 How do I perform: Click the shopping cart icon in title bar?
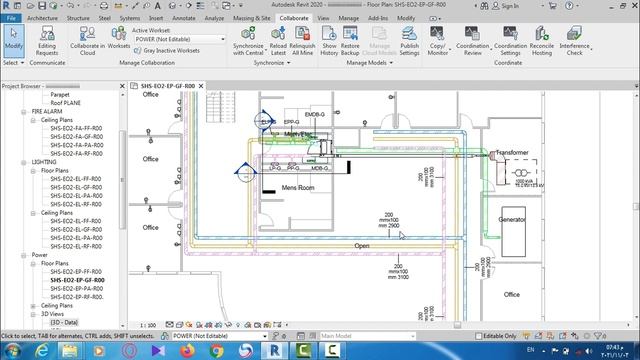pyautogui.click(x=553, y=6)
